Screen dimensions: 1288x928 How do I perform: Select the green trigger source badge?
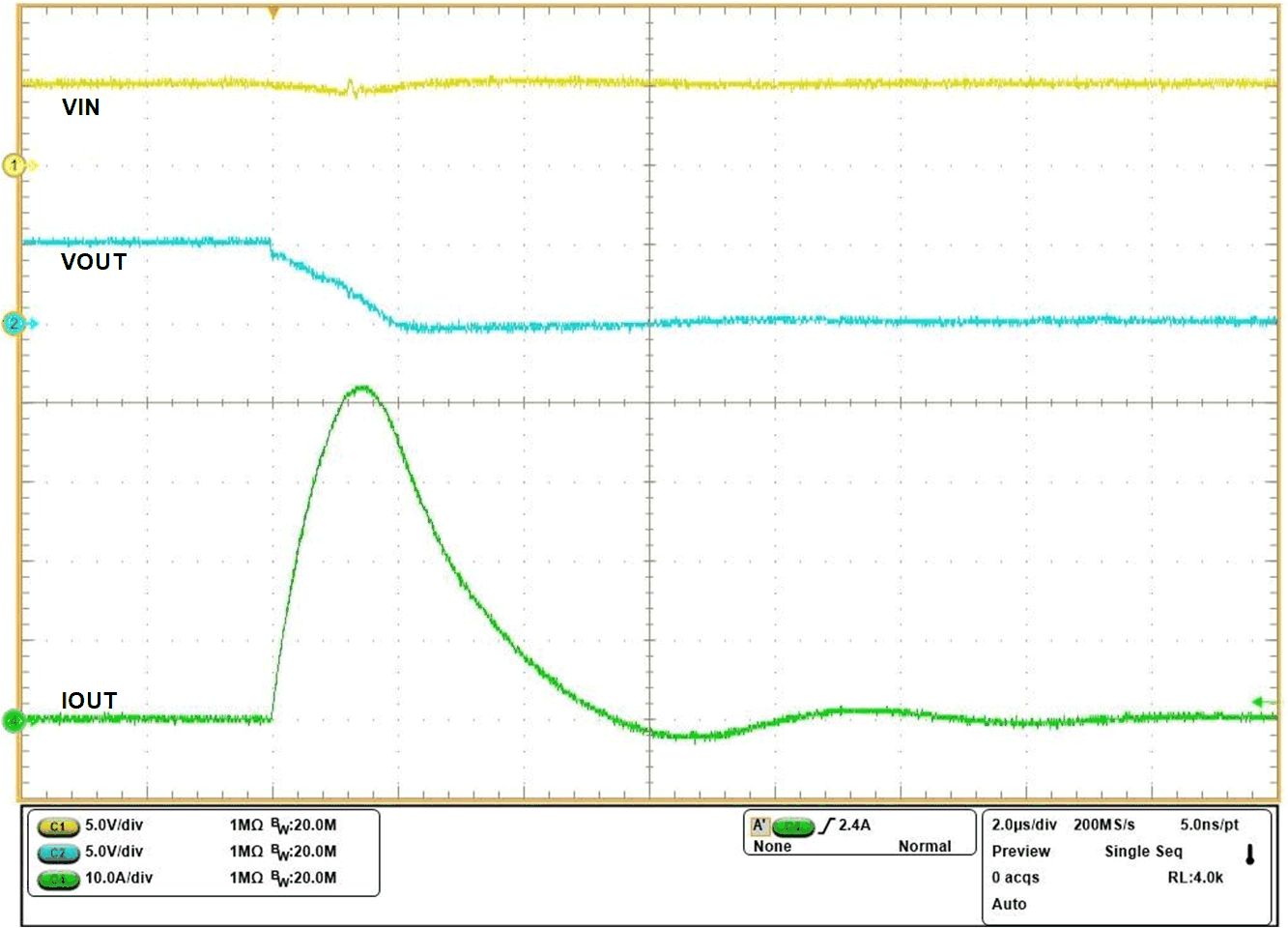point(792,826)
